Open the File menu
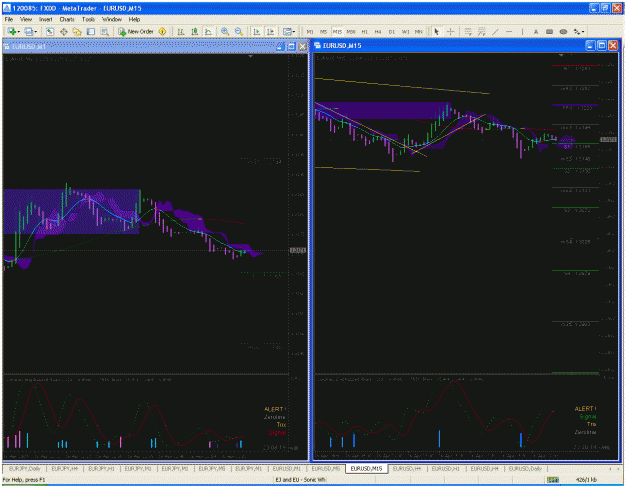This screenshot has height=486, width=625. [x=9, y=19]
